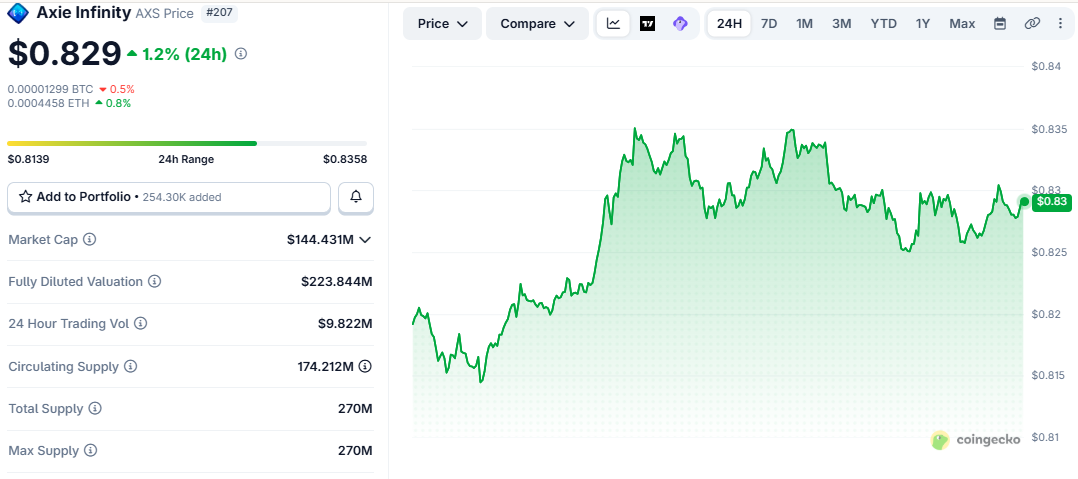This screenshot has height=479, width=1078.
Task: Open Total Supply info icon
Action: [x=95, y=409]
